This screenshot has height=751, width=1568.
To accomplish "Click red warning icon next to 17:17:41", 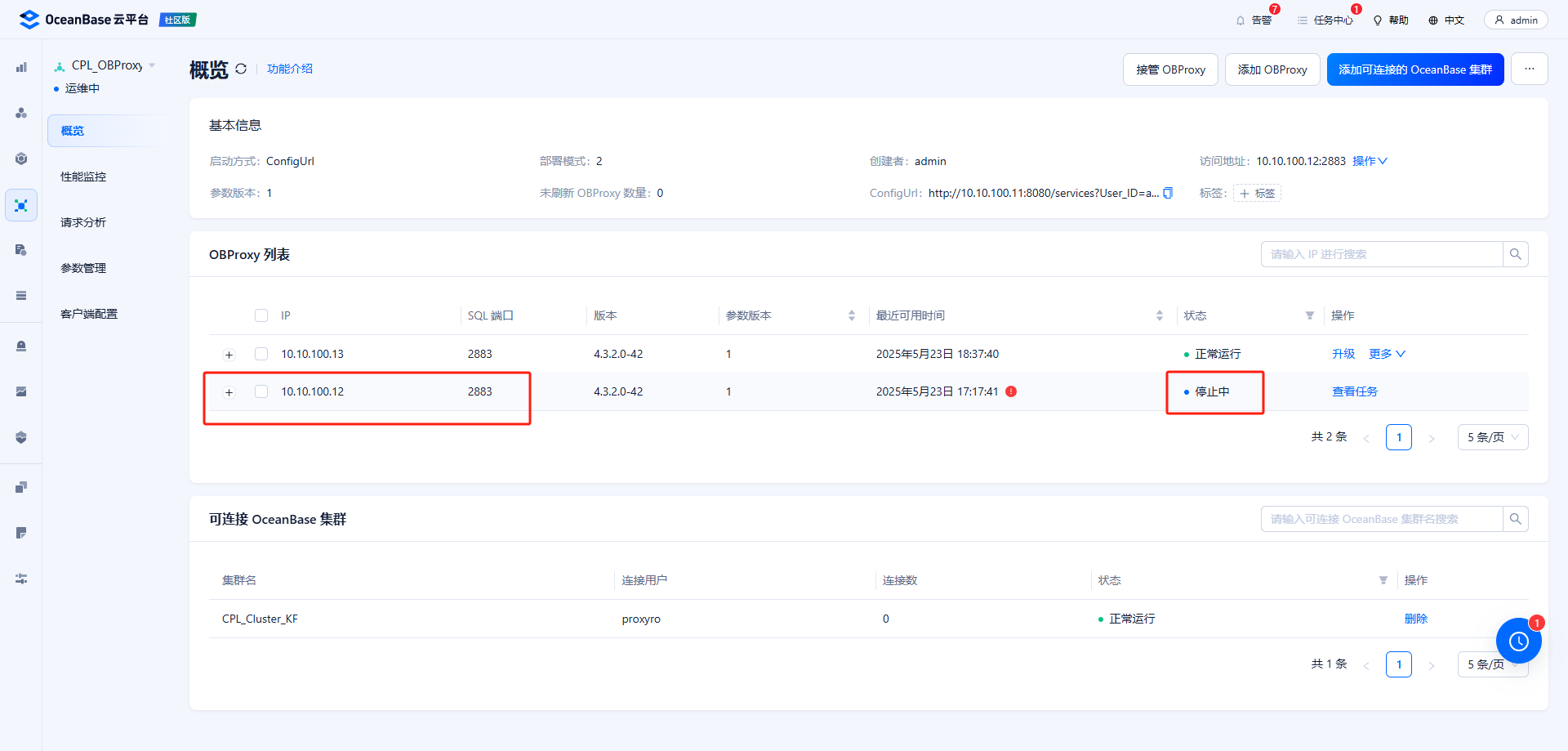I will pos(1011,391).
